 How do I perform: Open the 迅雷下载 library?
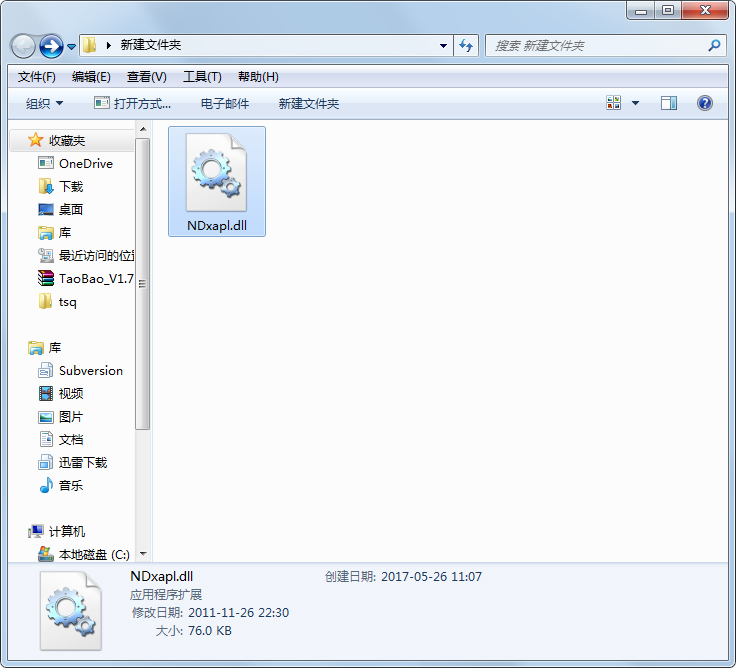click(x=83, y=462)
